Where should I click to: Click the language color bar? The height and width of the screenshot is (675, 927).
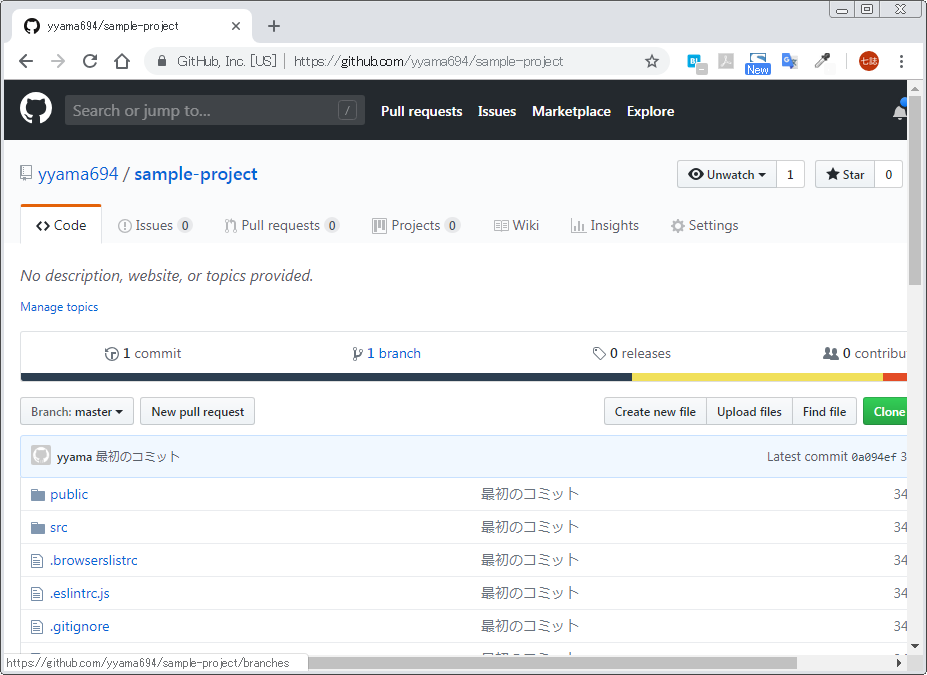coord(464,377)
